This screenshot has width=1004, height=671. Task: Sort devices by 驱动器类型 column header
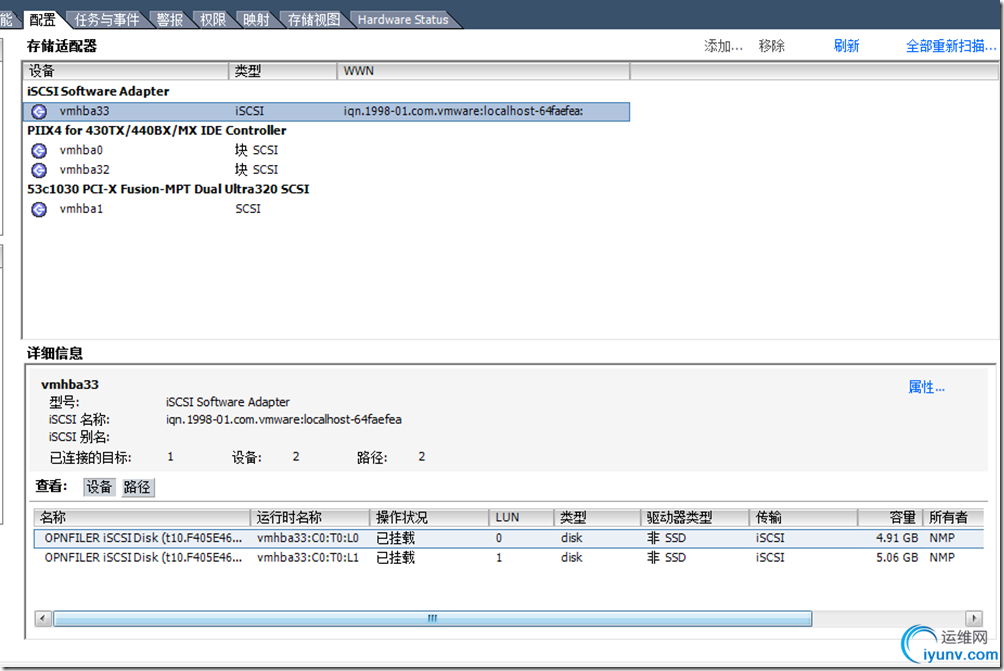pyautogui.click(x=695, y=517)
